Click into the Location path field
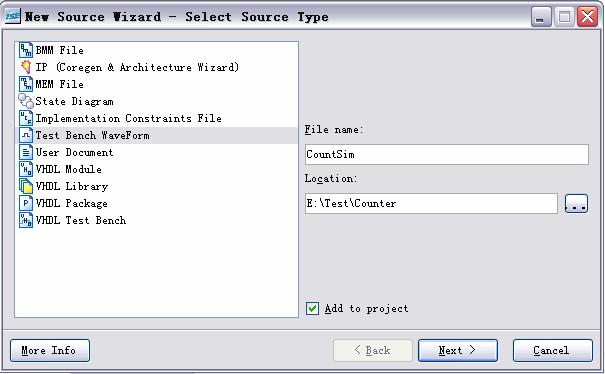The image size is (605, 374). coord(431,203)
